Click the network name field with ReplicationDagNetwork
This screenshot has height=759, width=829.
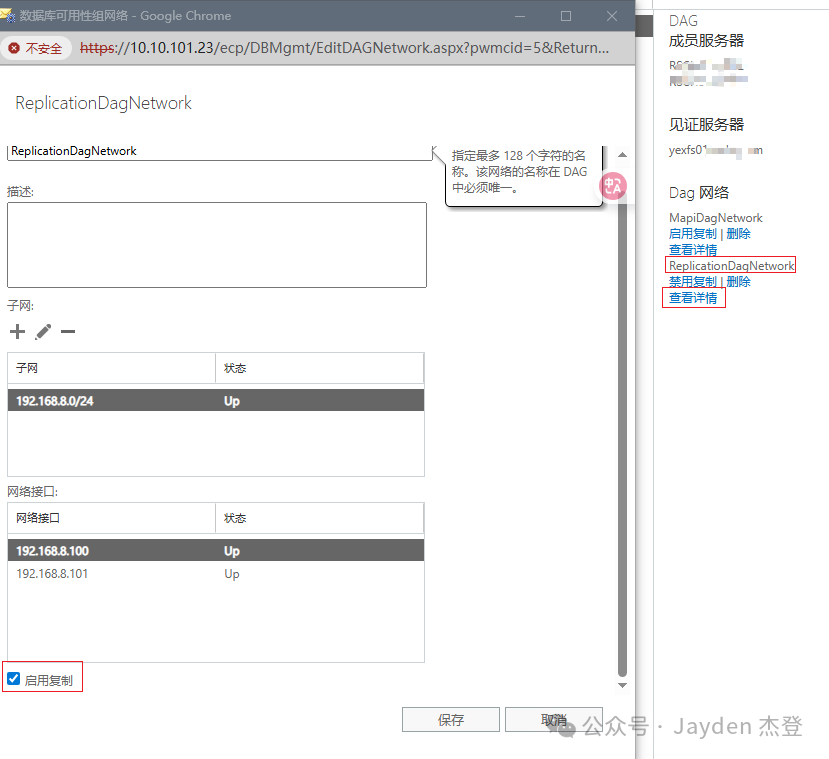218,151
